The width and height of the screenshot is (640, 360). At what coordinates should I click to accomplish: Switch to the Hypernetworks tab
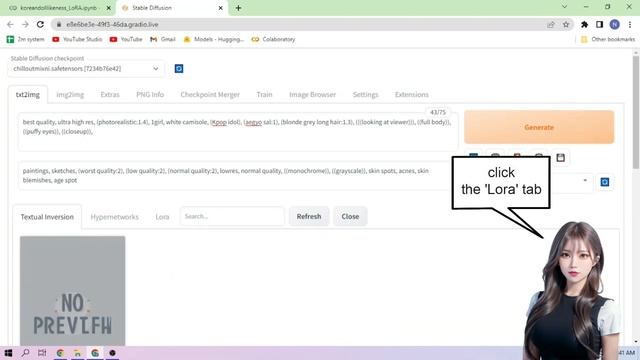tap(115, 217)
